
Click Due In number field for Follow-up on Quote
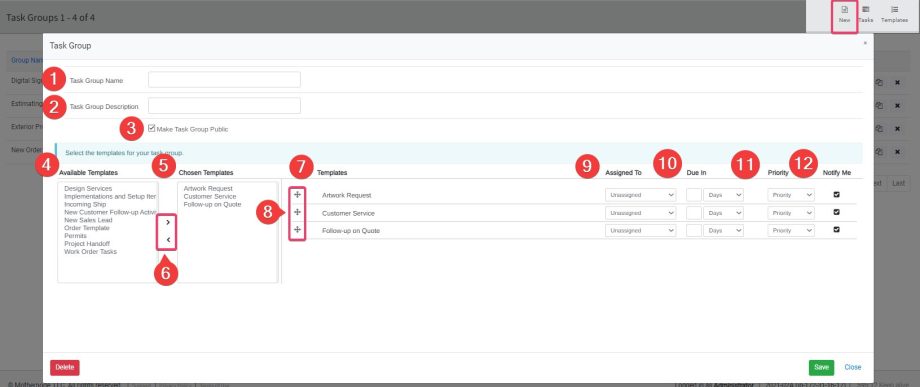694,230
